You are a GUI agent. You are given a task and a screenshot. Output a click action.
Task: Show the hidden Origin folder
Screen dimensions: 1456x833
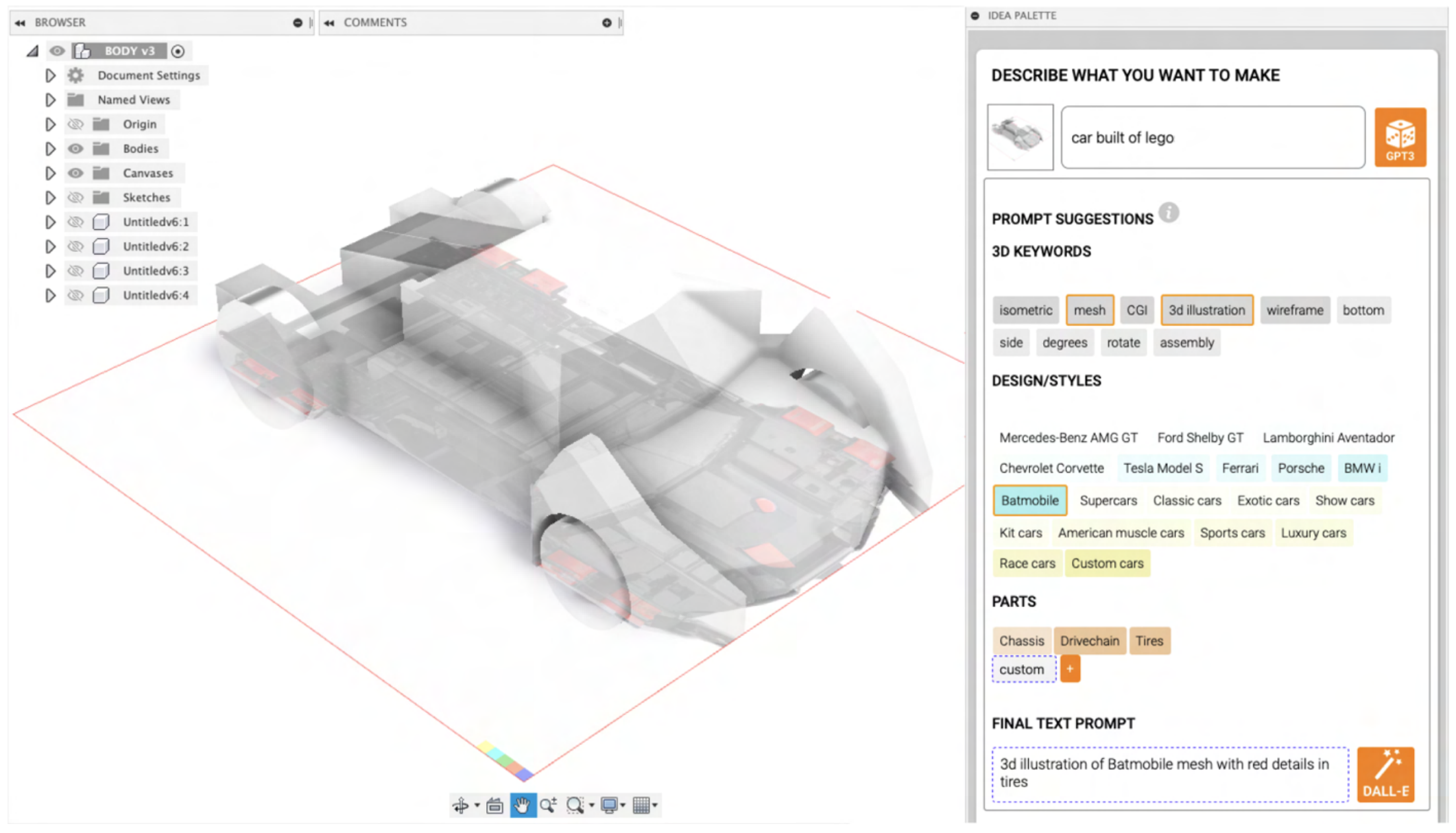[x=75, y=124]
